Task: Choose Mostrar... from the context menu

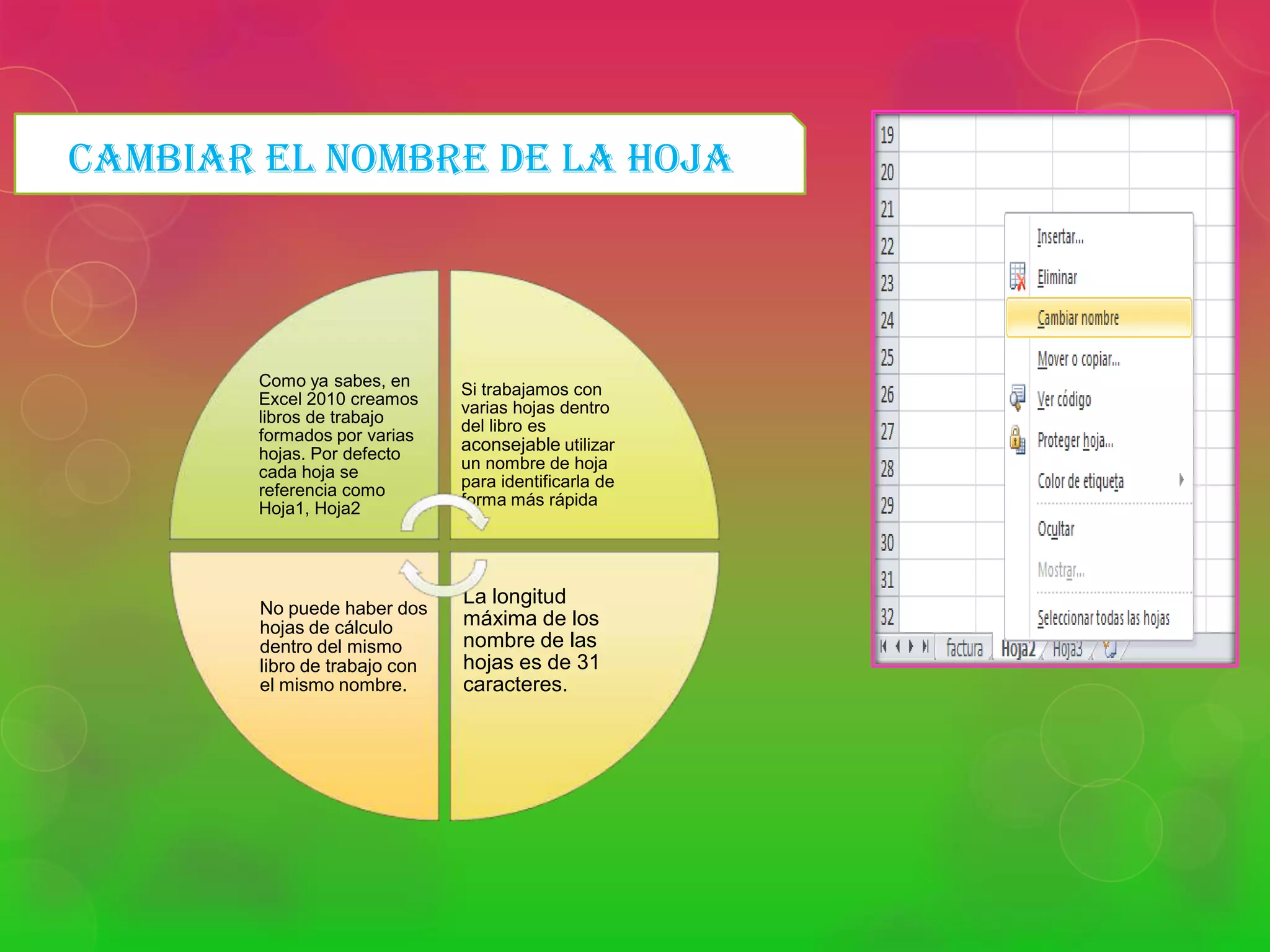Action: 1099,570
